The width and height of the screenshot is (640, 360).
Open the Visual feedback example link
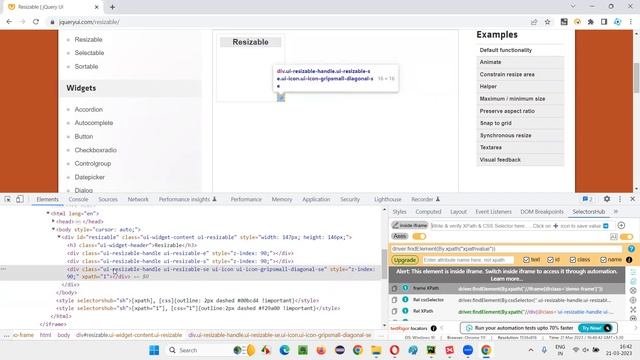(500, 160)
